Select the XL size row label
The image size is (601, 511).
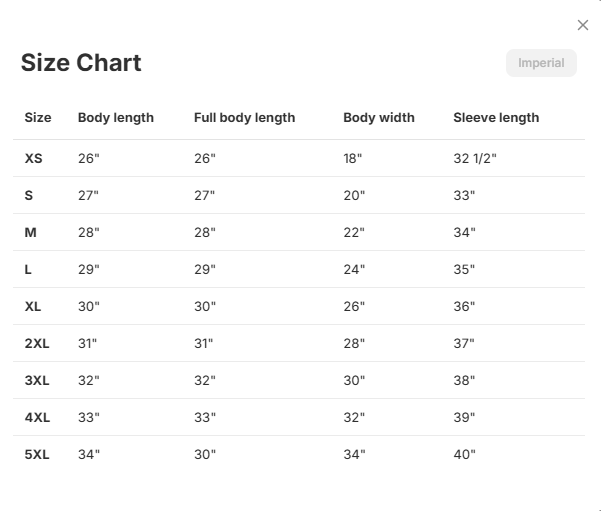(x=33, y=306)
